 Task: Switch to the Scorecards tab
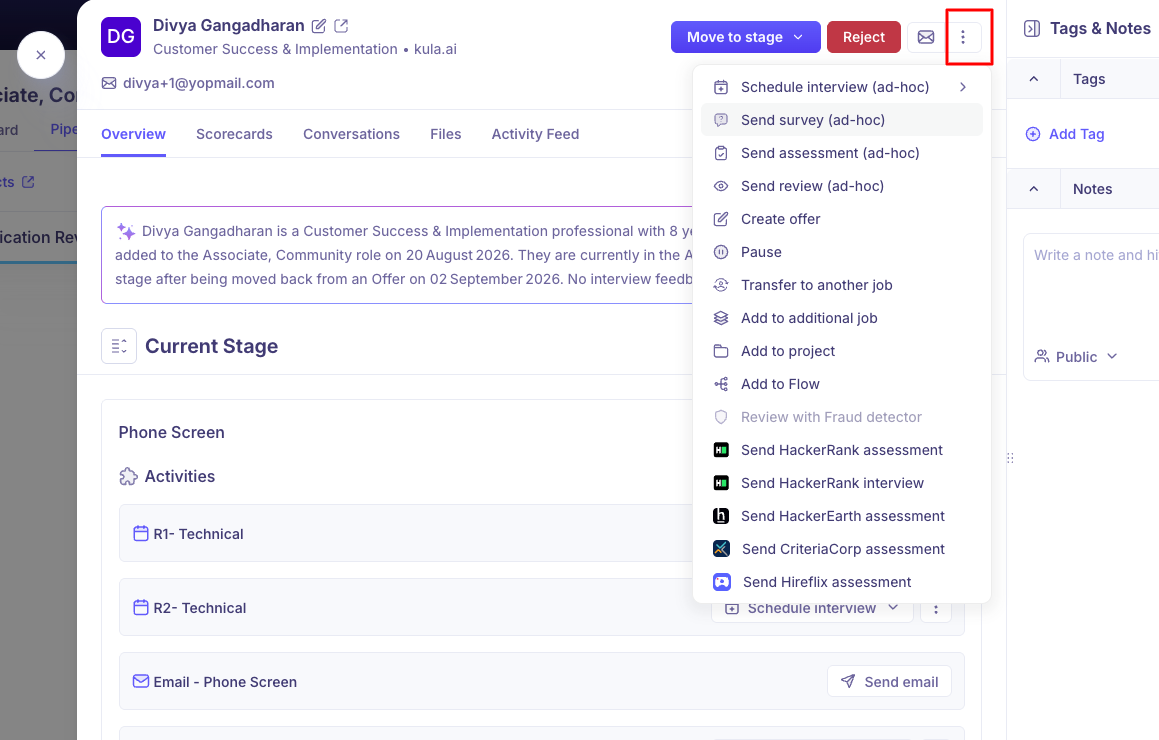[x=234, y=135]
